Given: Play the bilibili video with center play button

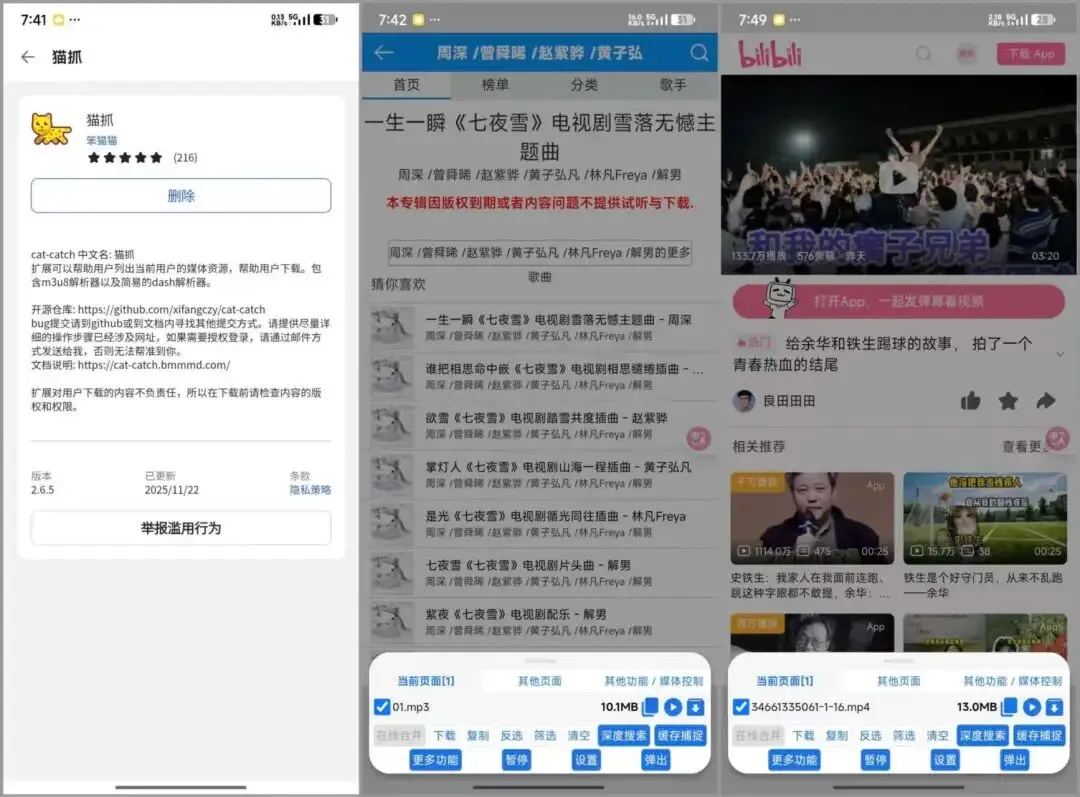Looking at the screenshot, I should tap(898, 178).
